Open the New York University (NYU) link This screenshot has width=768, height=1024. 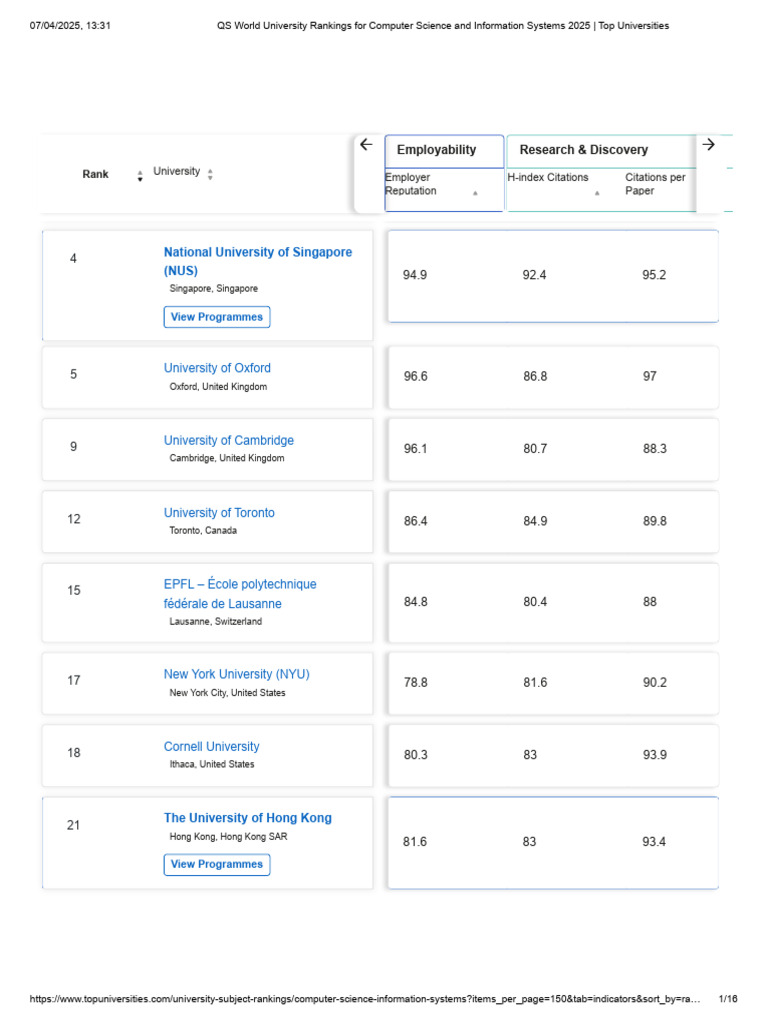point(237,674)
